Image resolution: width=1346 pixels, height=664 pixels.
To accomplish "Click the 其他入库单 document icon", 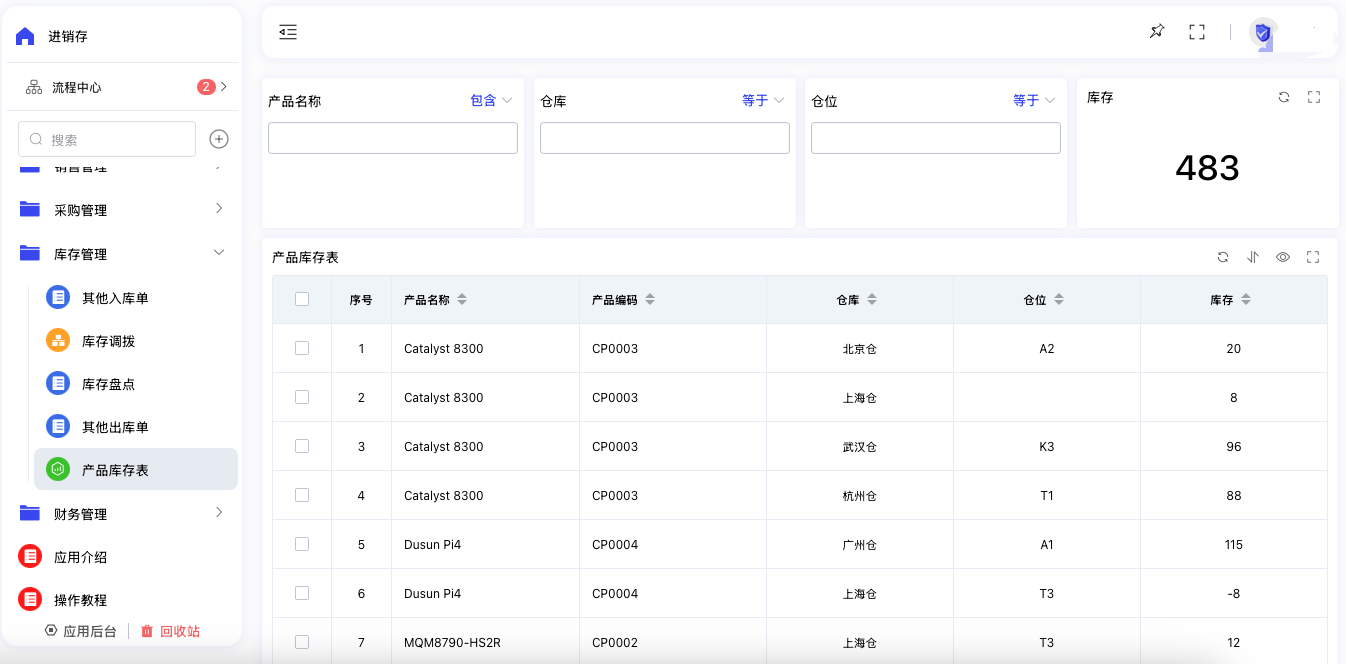I will click(x=58, y=298).
